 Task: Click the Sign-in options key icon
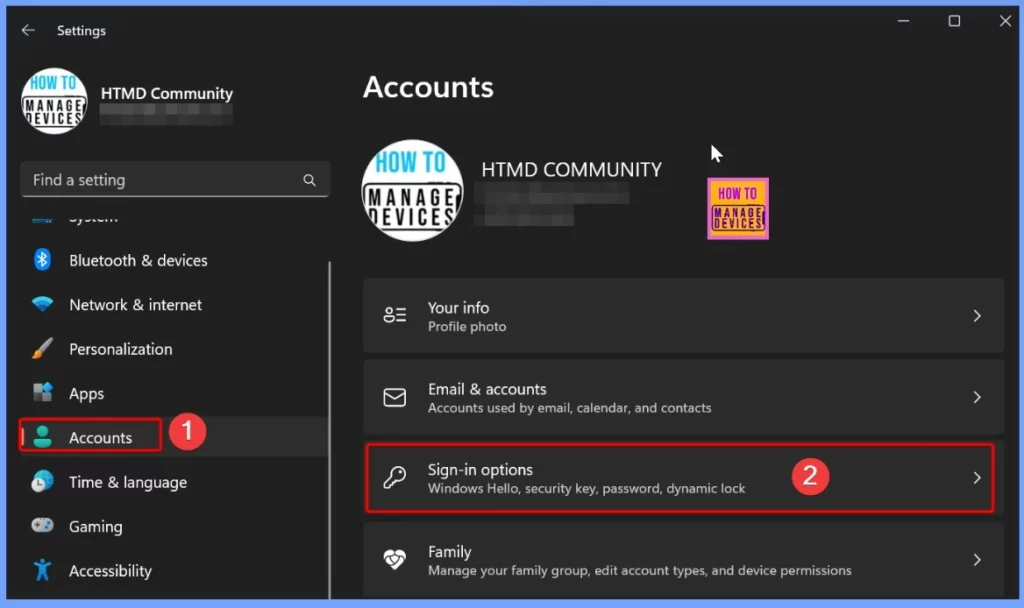394,478
